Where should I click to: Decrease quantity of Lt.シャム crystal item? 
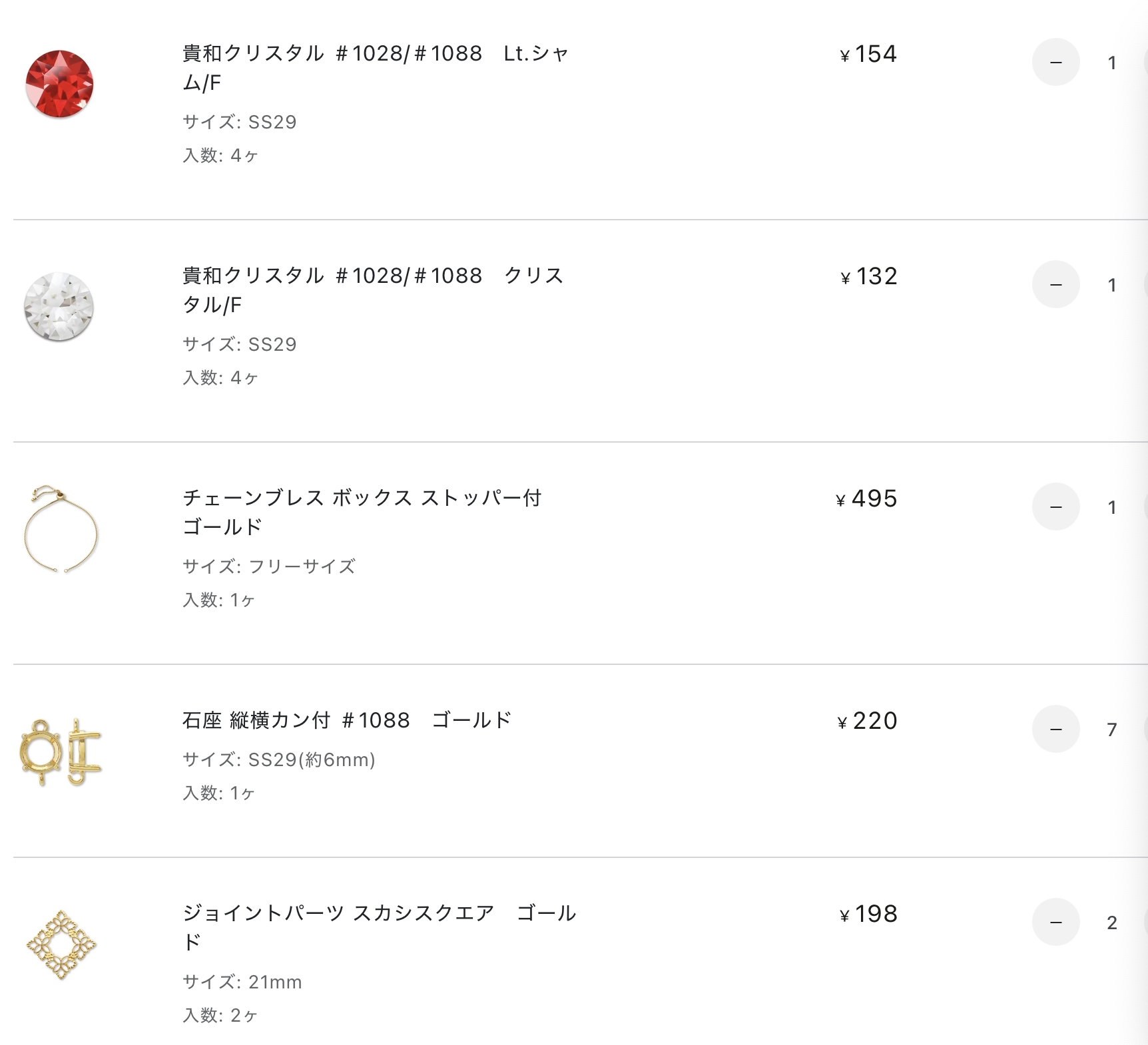click(x=1055, y=62)
